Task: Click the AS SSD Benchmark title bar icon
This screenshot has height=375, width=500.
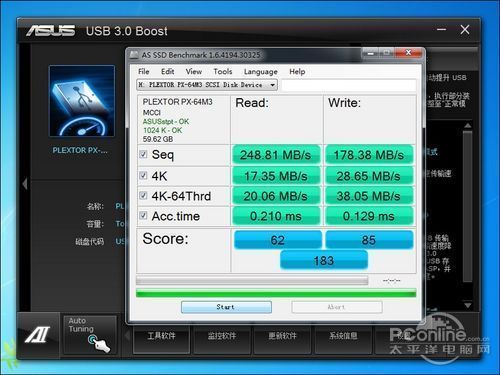Action: (x=134, y=55)
